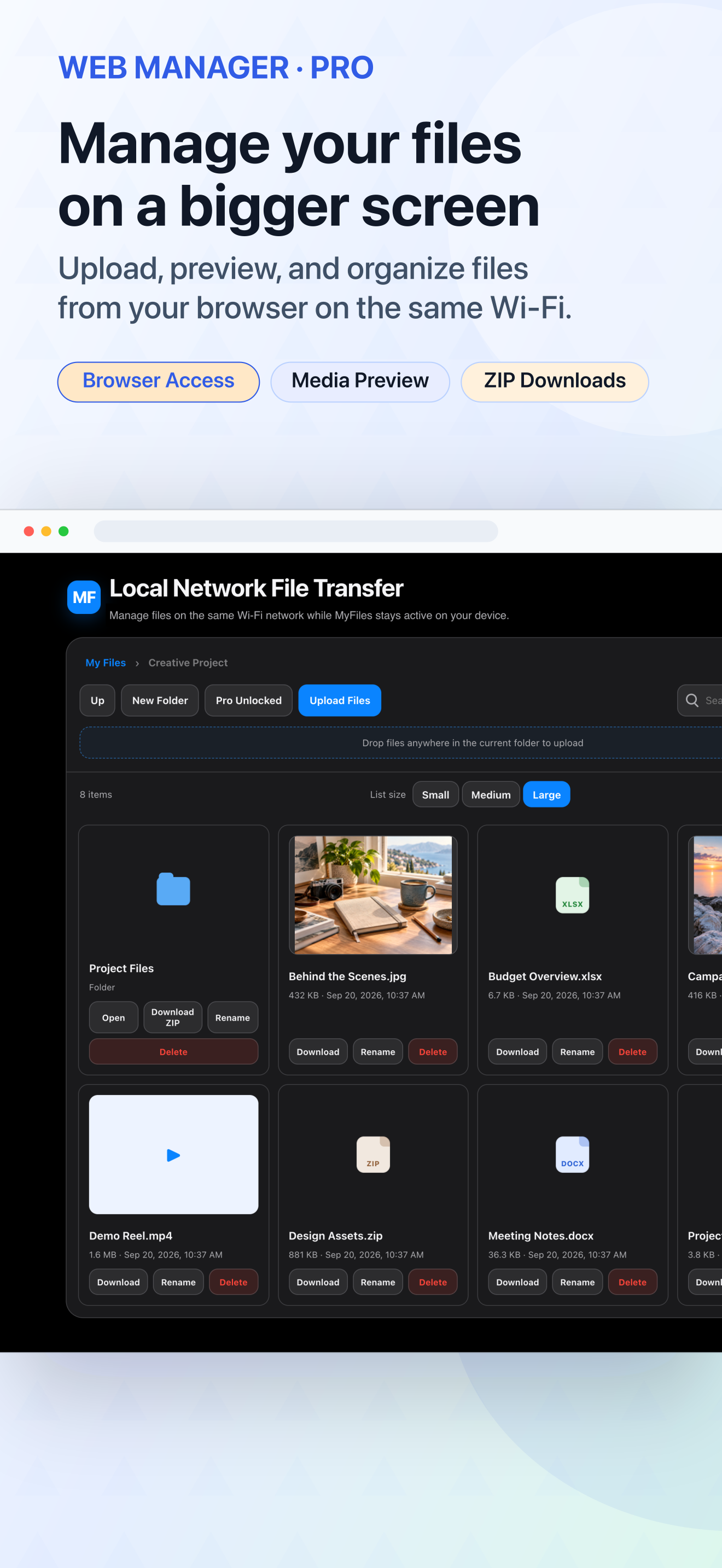Click the Behind the Scenes.jpg file name
Viewport: 722px width, 1568px height.
[348, 976]
